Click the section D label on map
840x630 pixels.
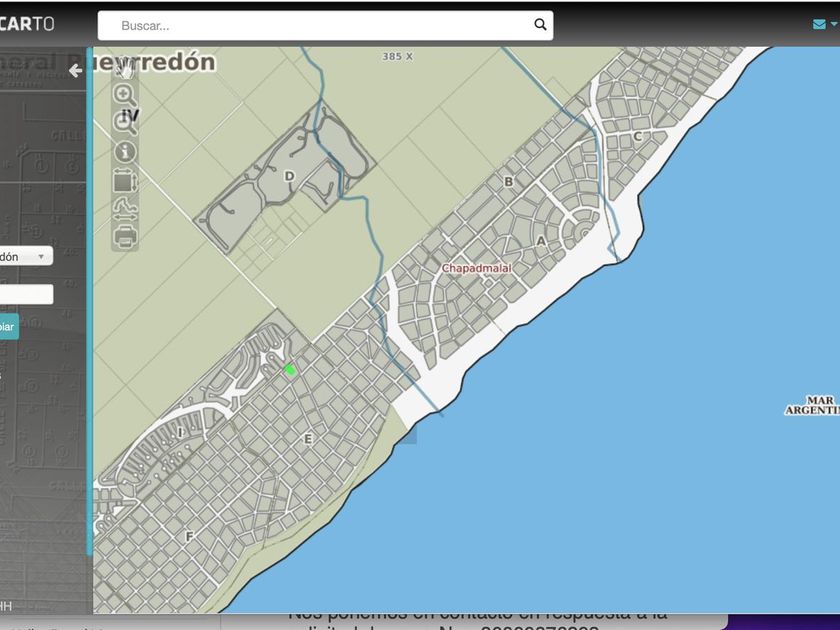(289, 176)
